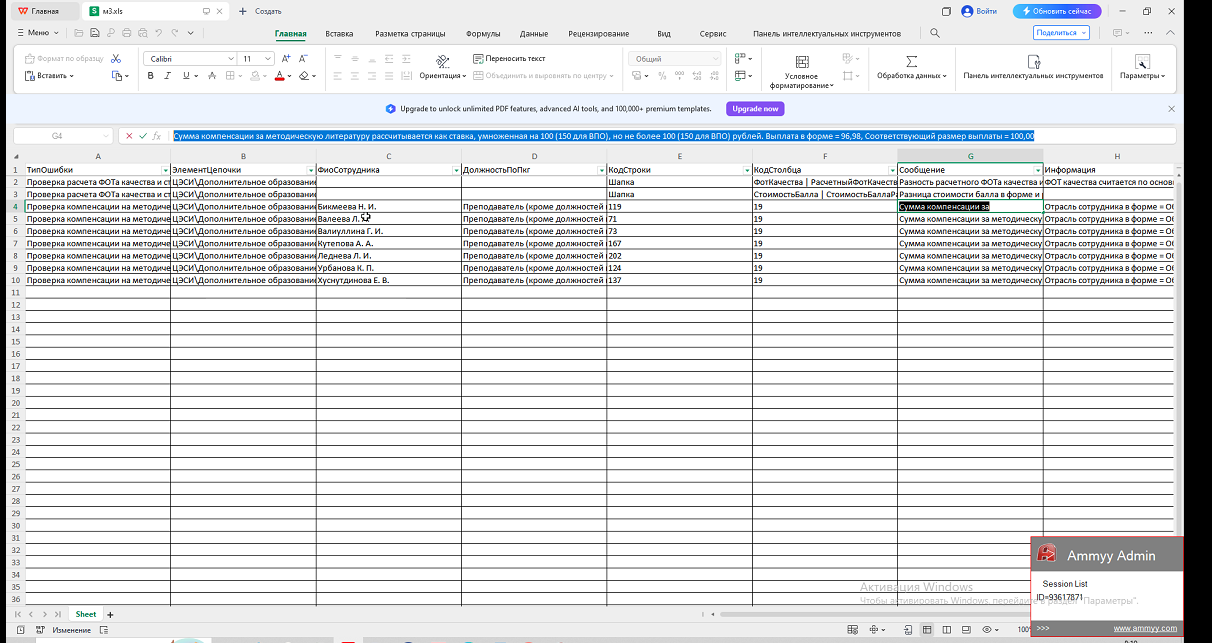Switch to the Разметка страницы tab
This screenshot has width=1212, height=643.
coord(410,33)
